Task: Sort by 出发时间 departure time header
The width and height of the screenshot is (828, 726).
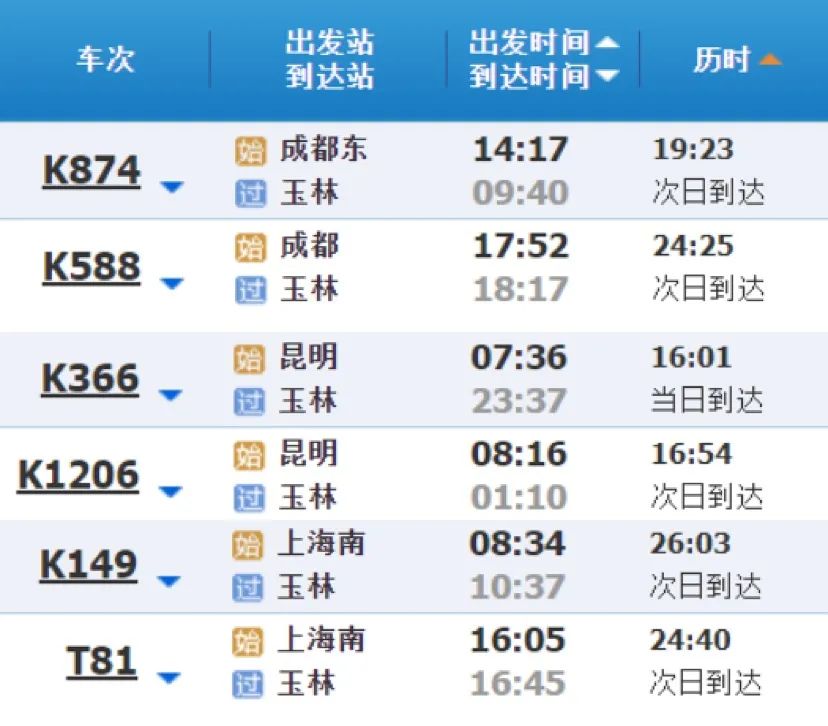Action: 544,43
